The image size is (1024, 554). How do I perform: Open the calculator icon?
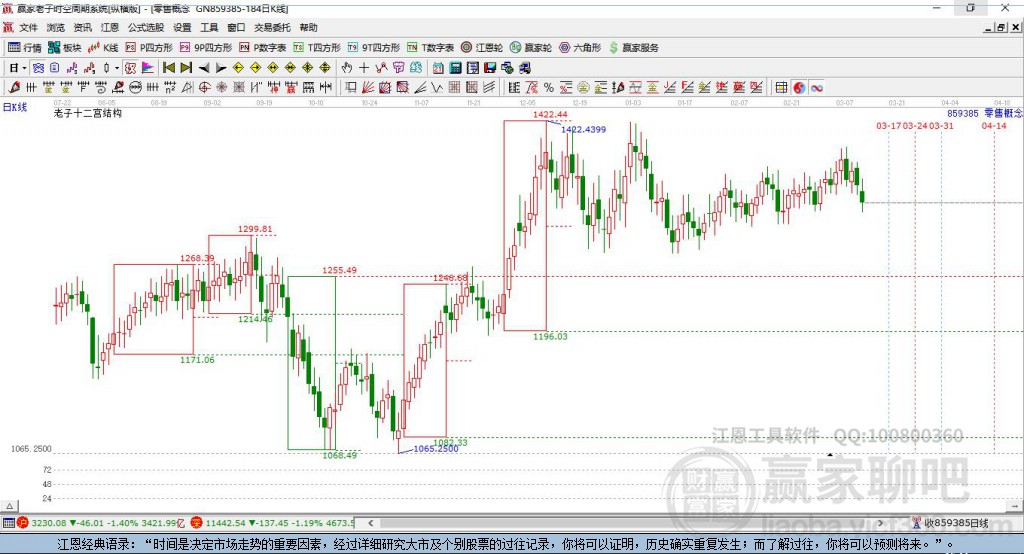pos(455,68)
